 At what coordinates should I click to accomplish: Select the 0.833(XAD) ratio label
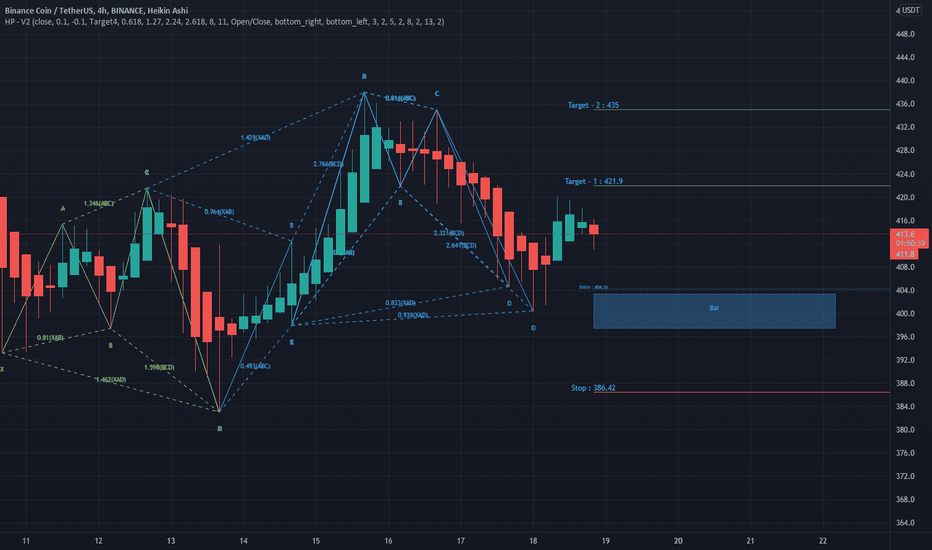click(400, 303)
